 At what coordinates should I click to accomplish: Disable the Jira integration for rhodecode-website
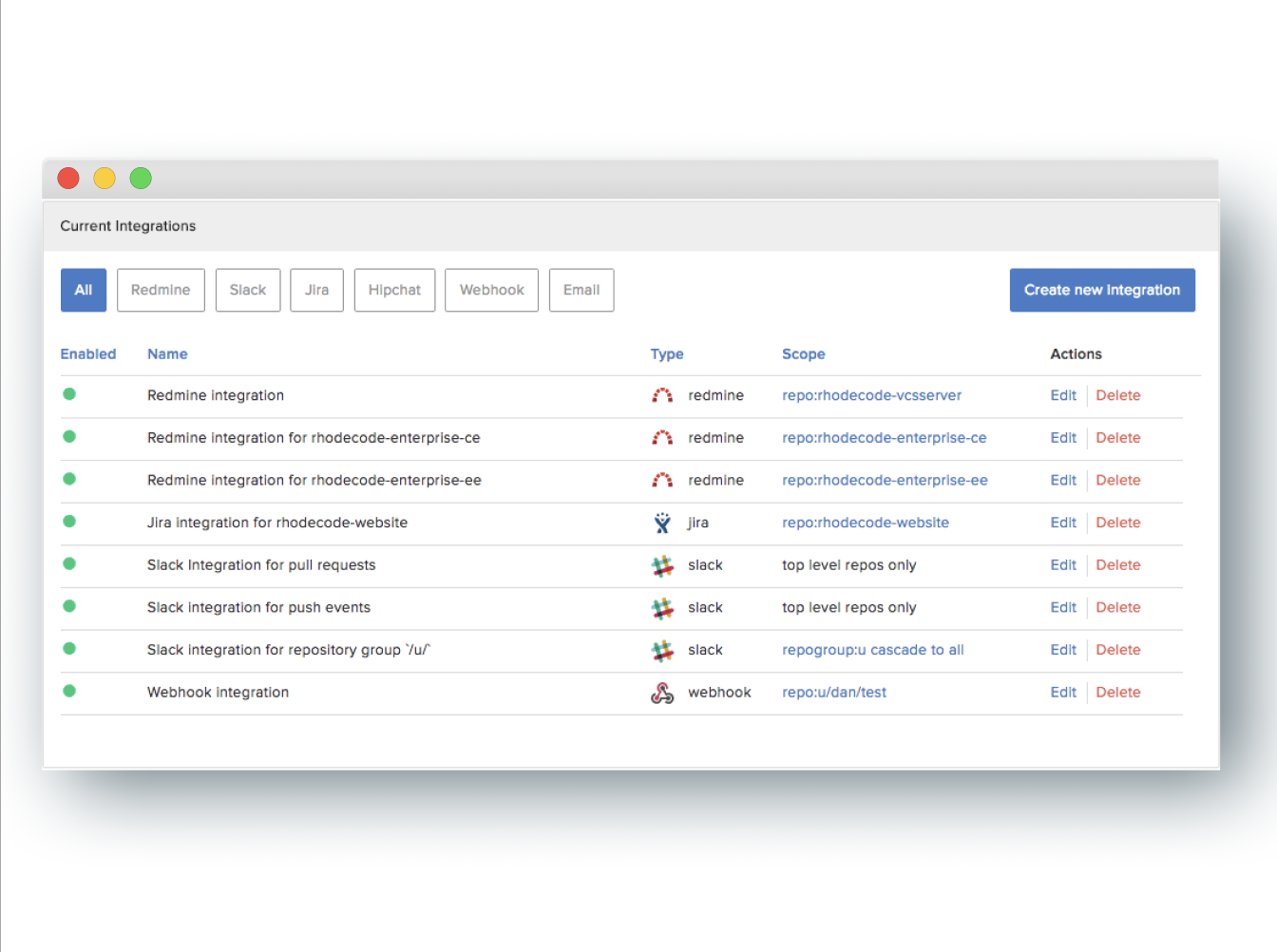pyautogui.click(x=68, y=521)
